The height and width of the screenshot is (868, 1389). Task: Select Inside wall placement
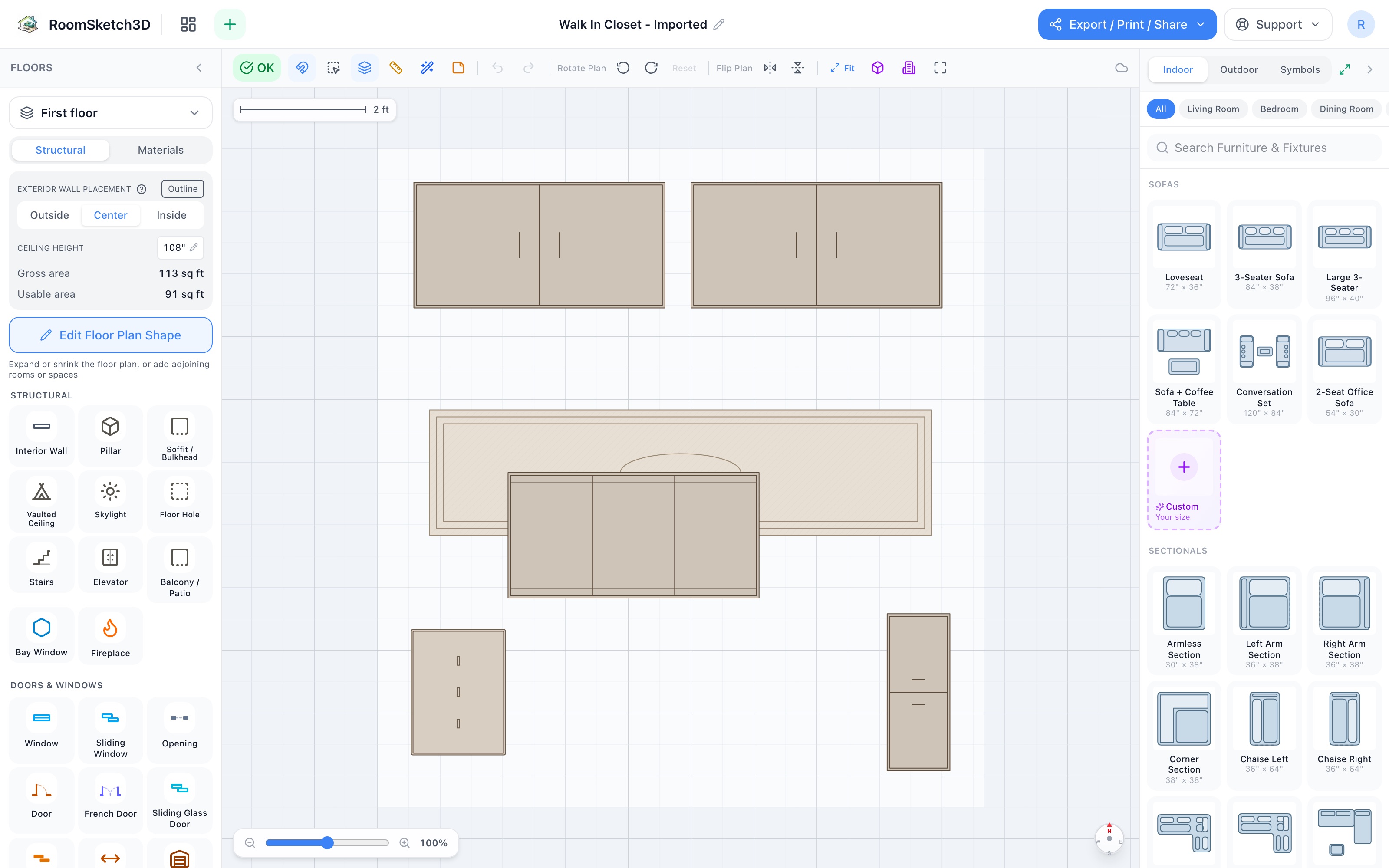(x=171, y=215)
